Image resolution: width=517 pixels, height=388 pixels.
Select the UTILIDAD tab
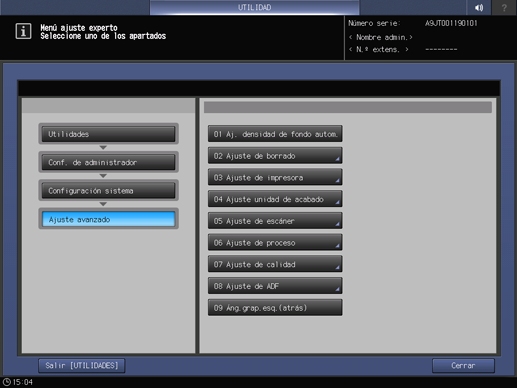coord(255,7)
